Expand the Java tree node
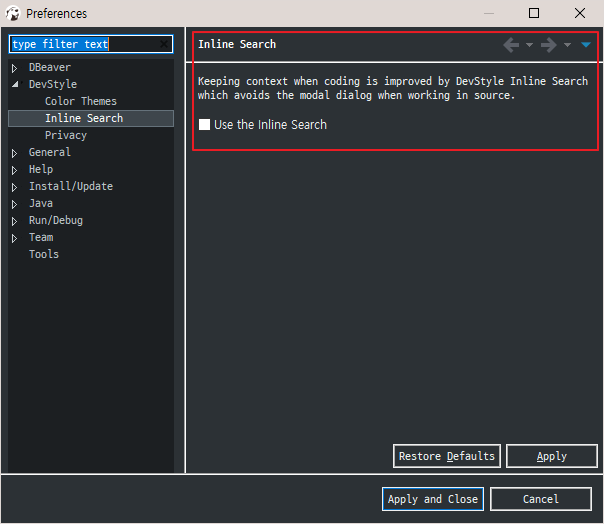 pyautogui.click(x=14, y=204)
